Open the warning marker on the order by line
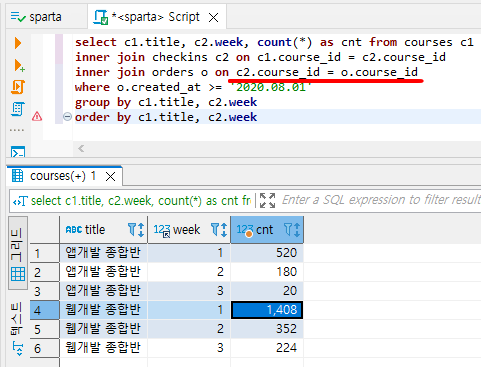 click(x=37, y=117)
